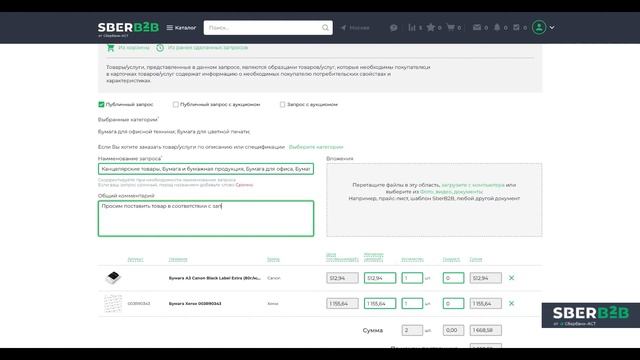Open the tasks checklist icon in the header

(516, 27)
